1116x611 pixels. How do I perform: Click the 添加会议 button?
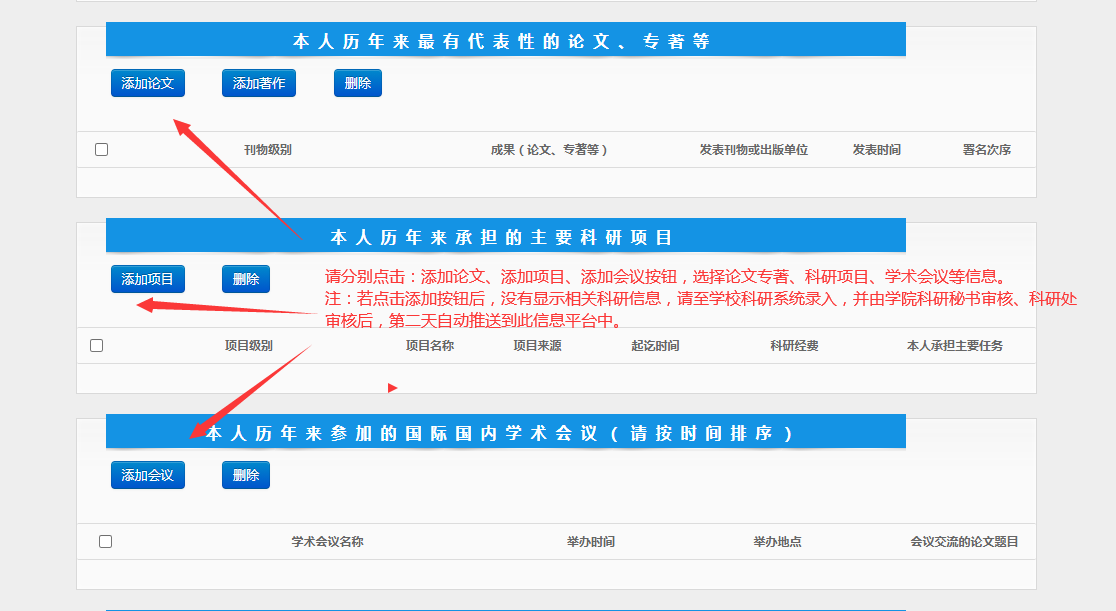148,476
